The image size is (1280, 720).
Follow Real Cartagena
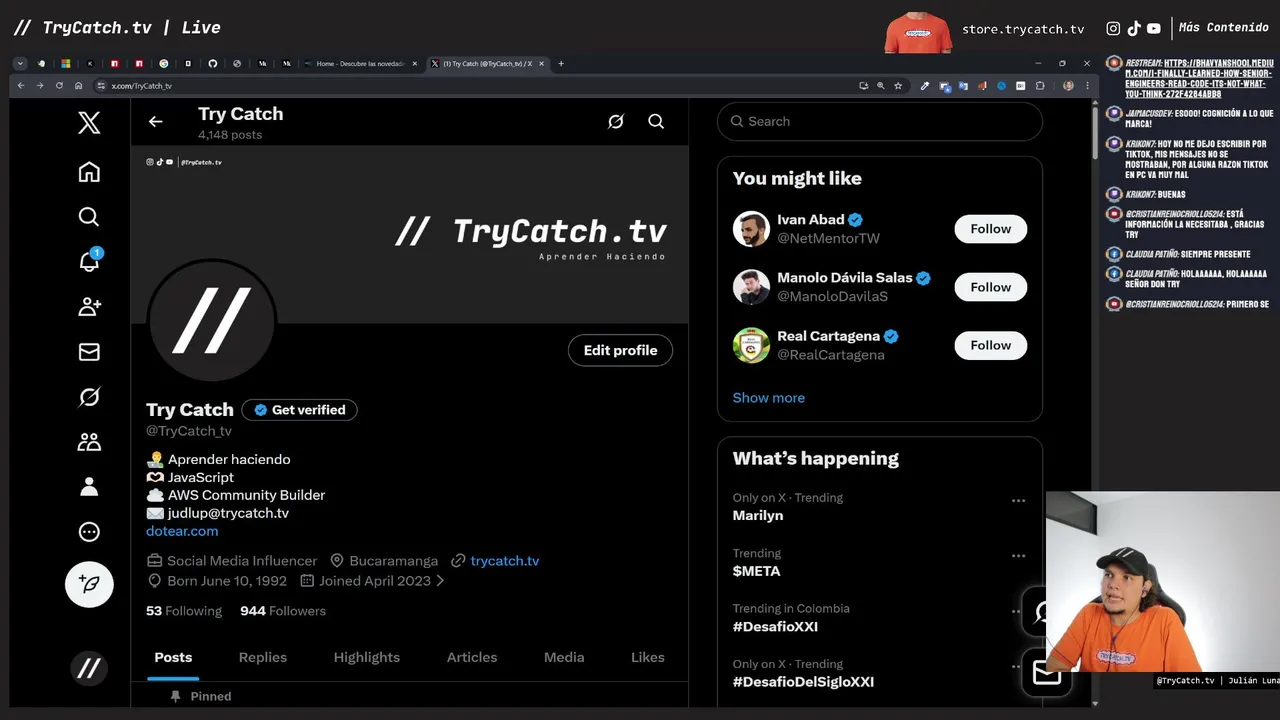coord(990,345)
